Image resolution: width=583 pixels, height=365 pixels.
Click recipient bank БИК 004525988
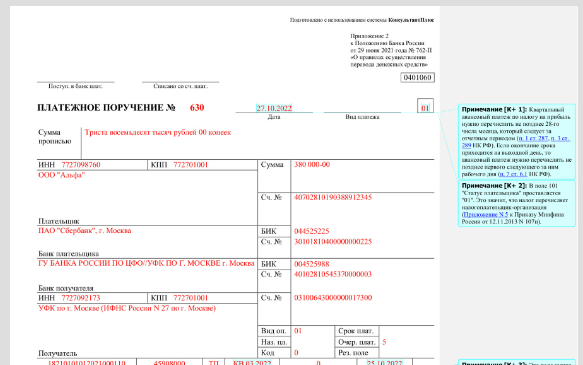[312, 264]
